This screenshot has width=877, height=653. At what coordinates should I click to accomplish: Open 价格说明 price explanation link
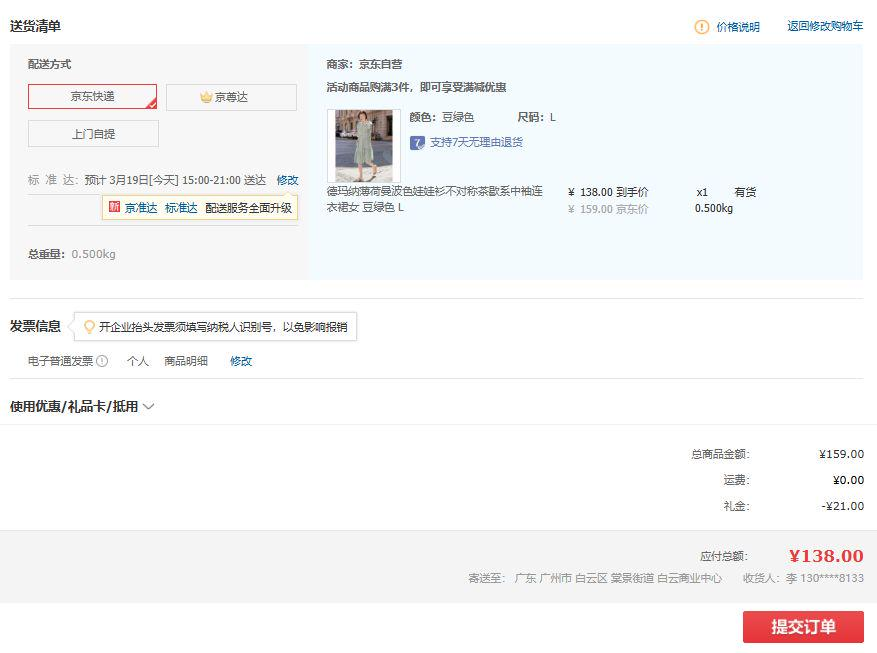pyautogui.click(x=738, y=27)
